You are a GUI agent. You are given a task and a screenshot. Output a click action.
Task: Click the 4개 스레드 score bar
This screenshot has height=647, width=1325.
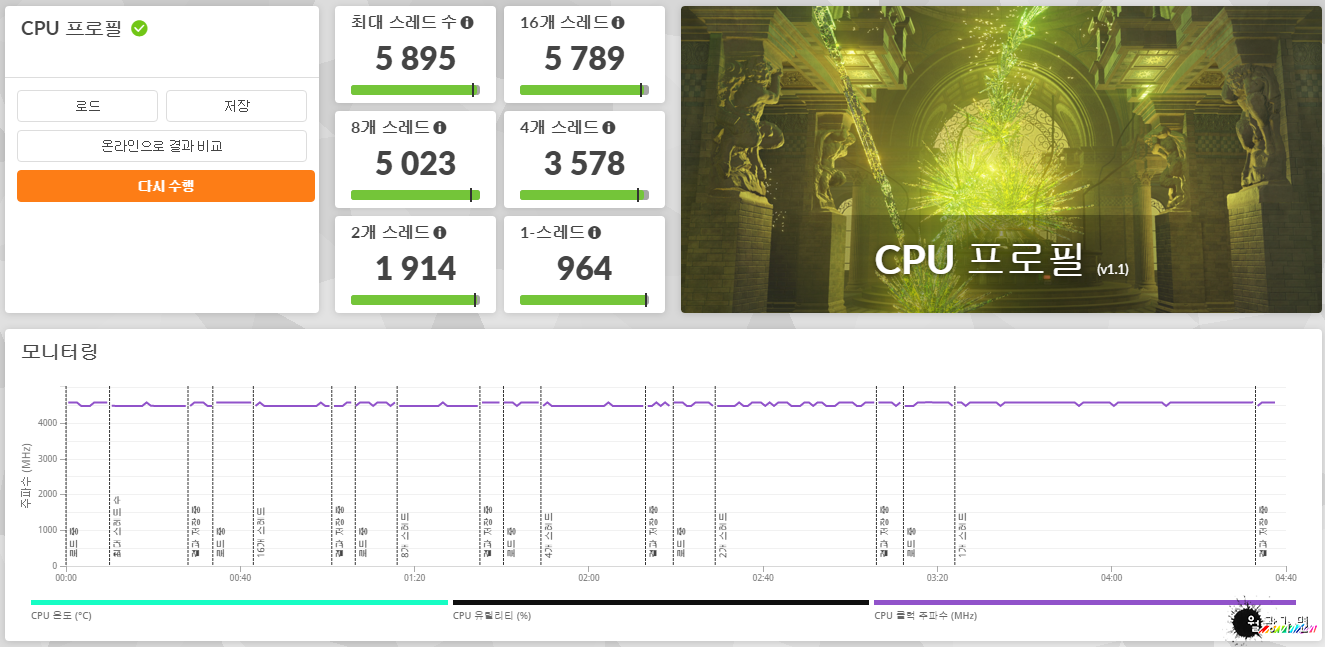point(584,195)
